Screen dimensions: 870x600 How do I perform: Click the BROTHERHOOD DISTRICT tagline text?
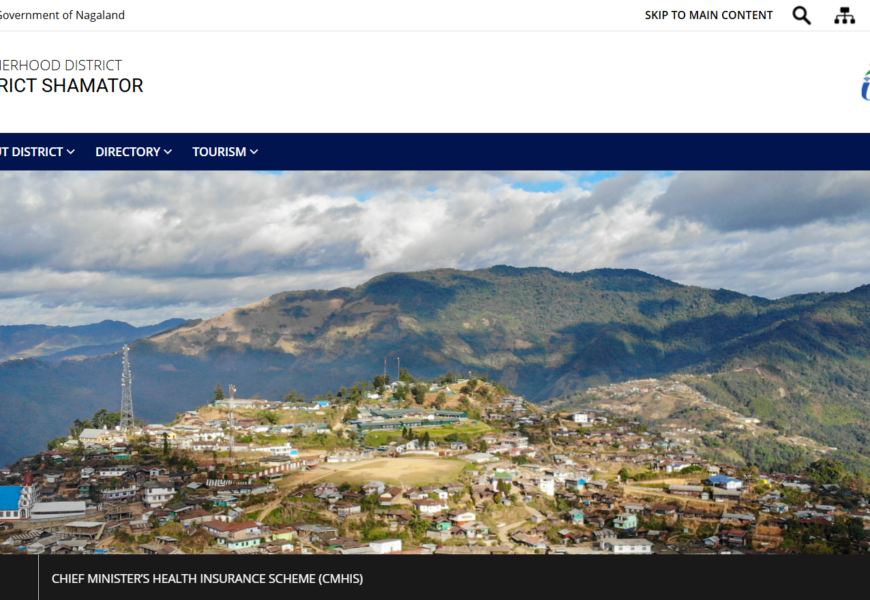click(61, 65)
